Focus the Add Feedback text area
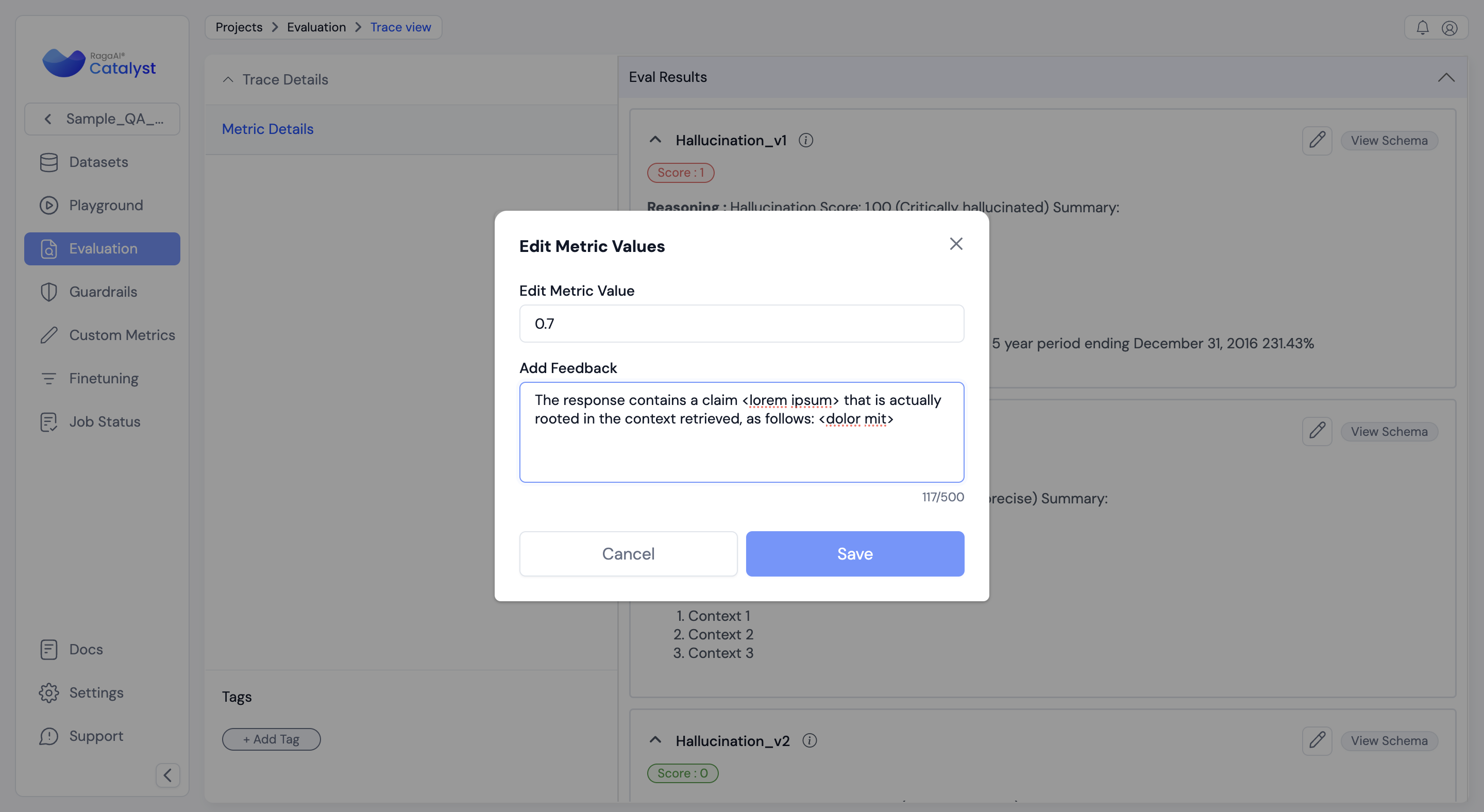This screenshot has height=812, width=1484. click(741, 449)
